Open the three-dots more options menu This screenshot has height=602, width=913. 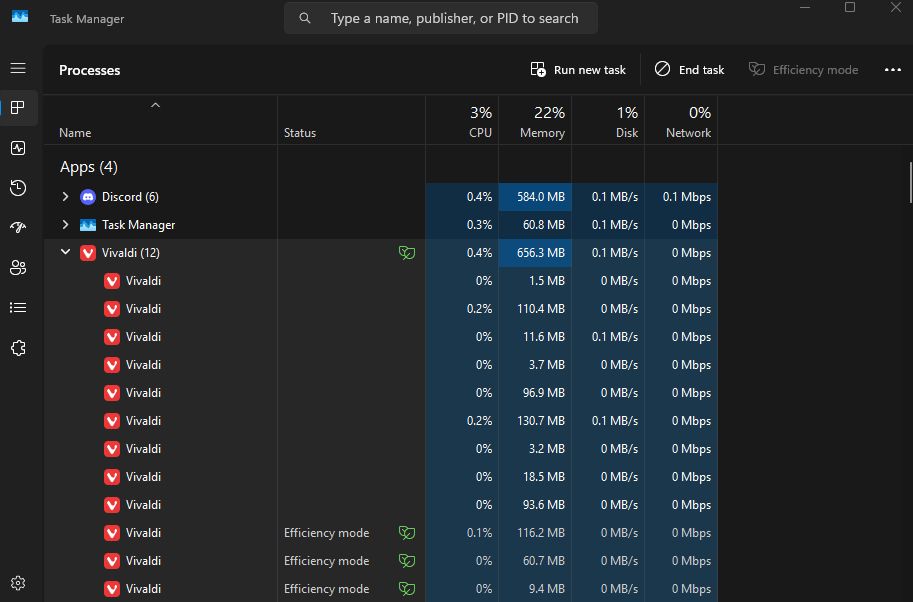click(893, 70)
